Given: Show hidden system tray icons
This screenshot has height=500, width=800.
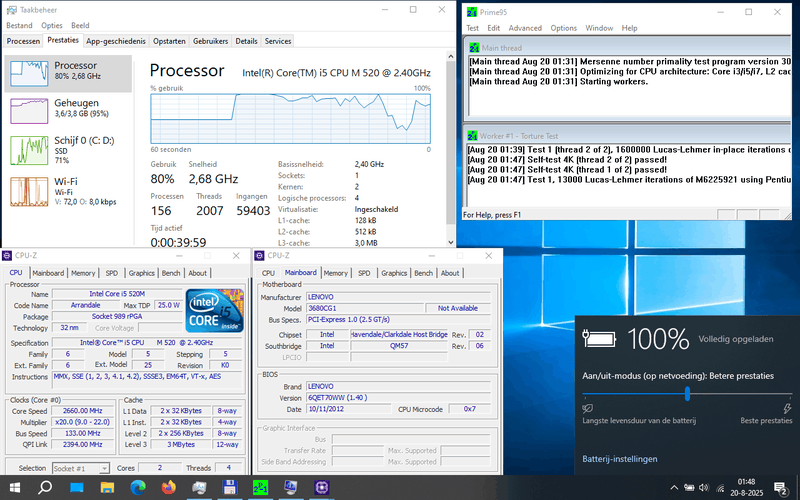Looking at the screenshot, I should click(x=674, y=488).
